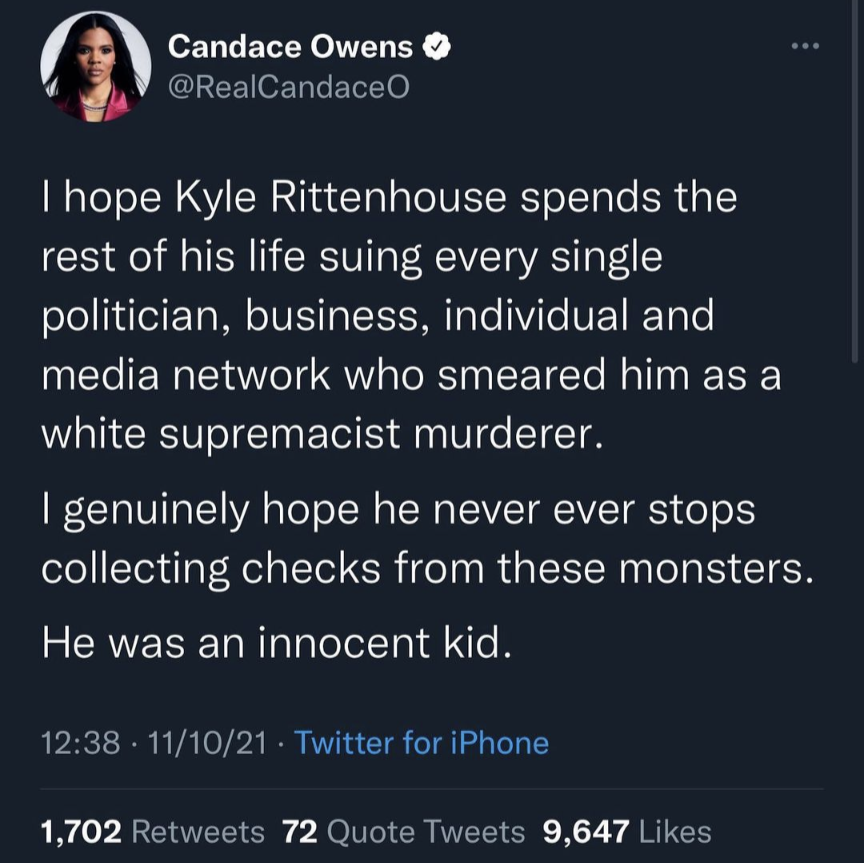Screen dimensions: 864x863
Task: Show the 9,647 Likes list
Action: [626, 831]
